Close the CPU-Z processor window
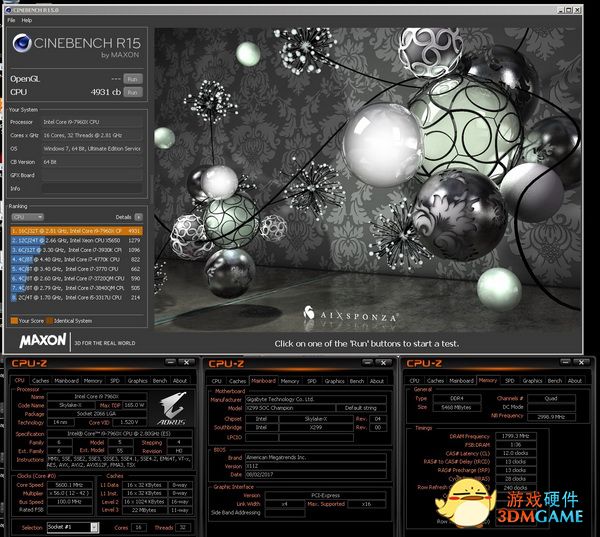 pos(186,362)
